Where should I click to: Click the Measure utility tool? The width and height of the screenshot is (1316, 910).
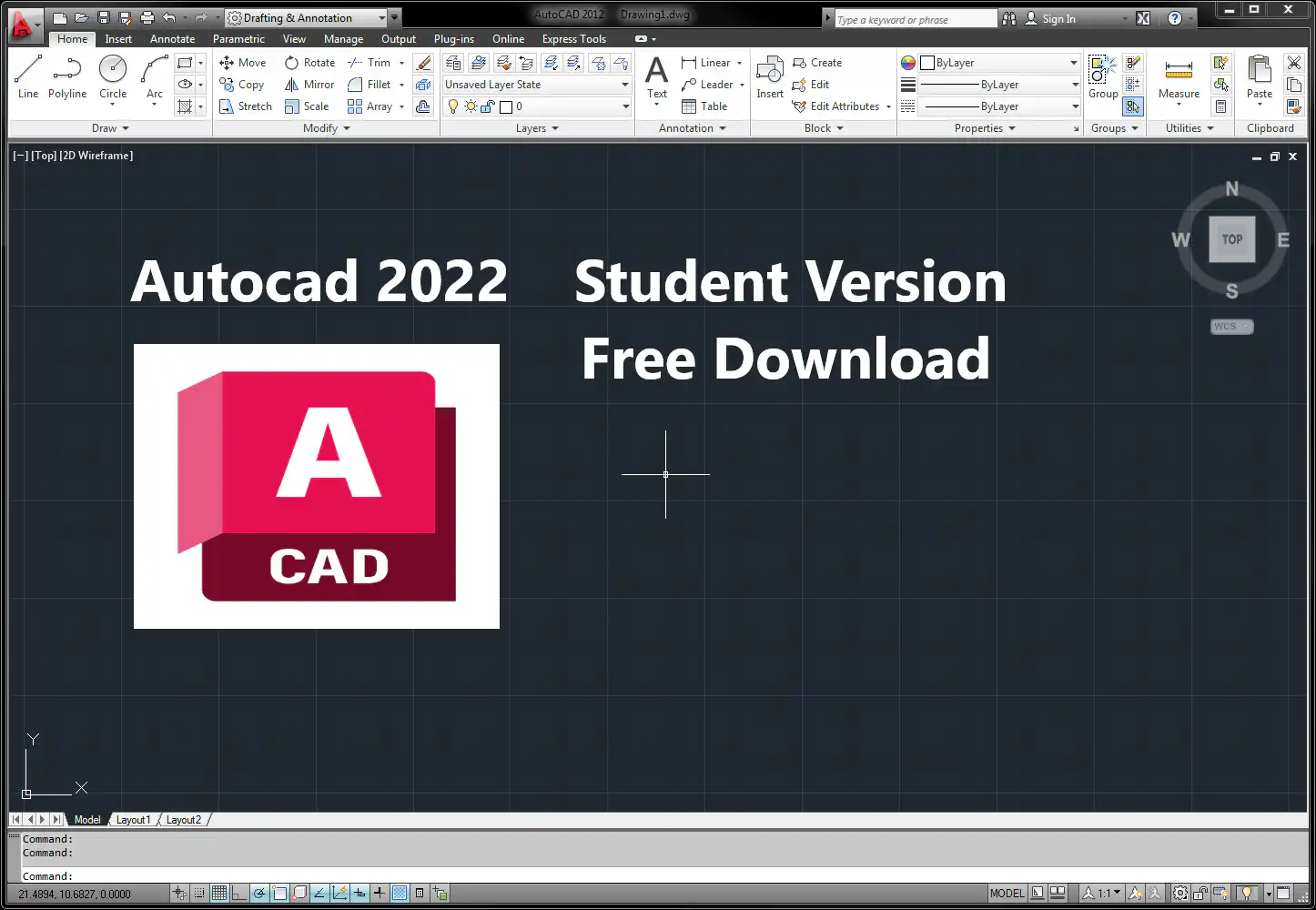coord(1179,77)
